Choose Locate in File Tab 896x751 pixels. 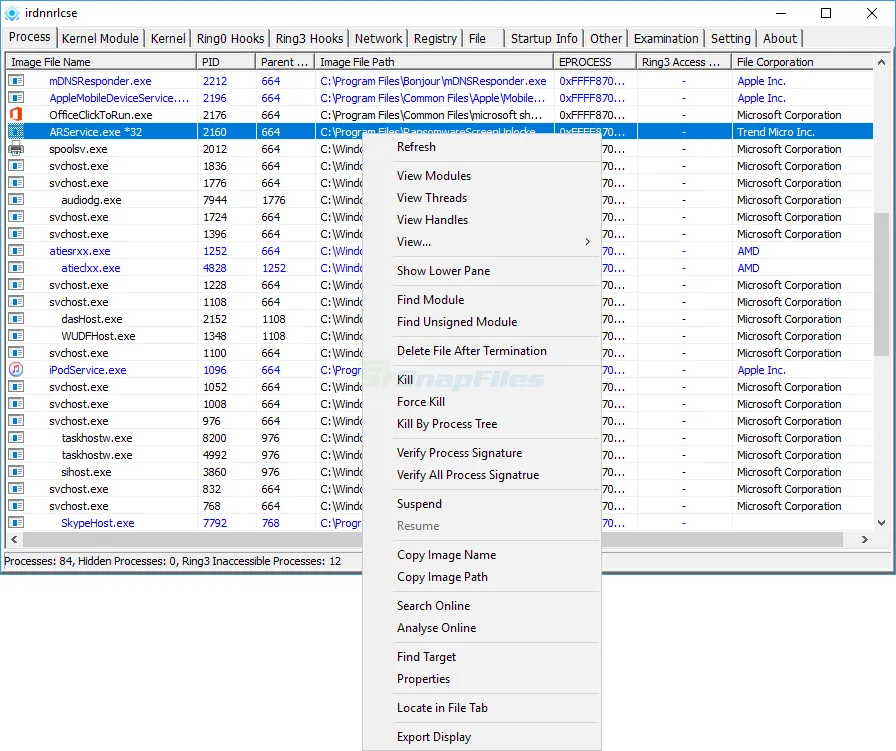482,708
